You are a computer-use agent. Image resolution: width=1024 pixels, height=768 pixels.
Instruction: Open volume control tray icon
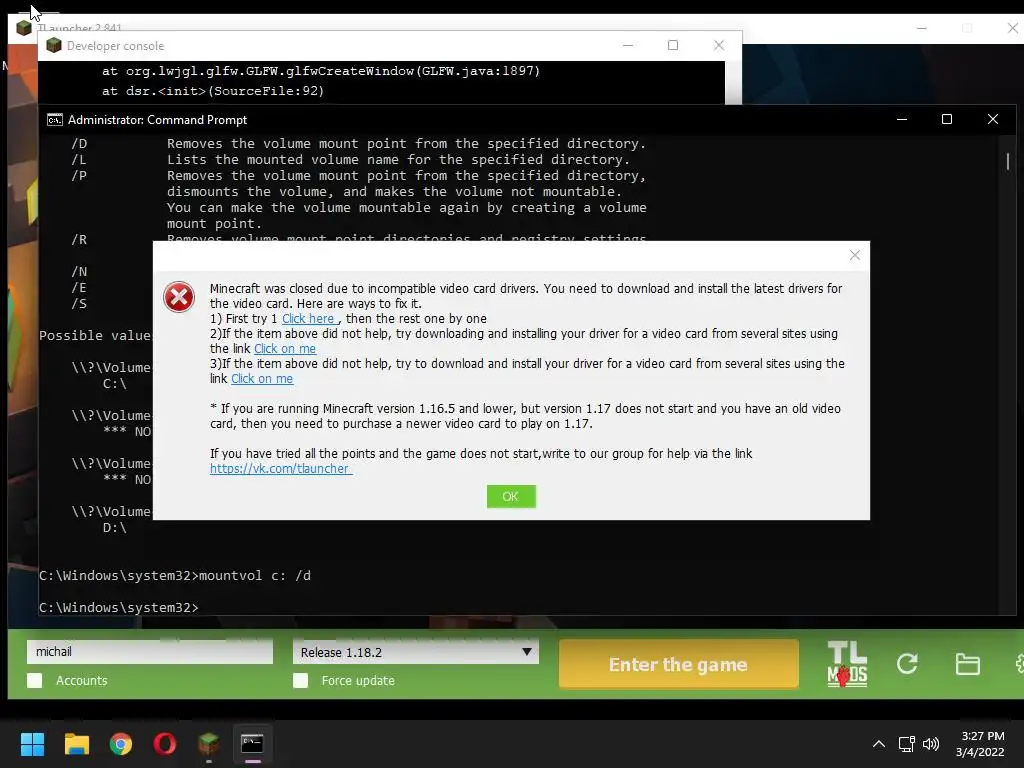click(x=931, y=744)
